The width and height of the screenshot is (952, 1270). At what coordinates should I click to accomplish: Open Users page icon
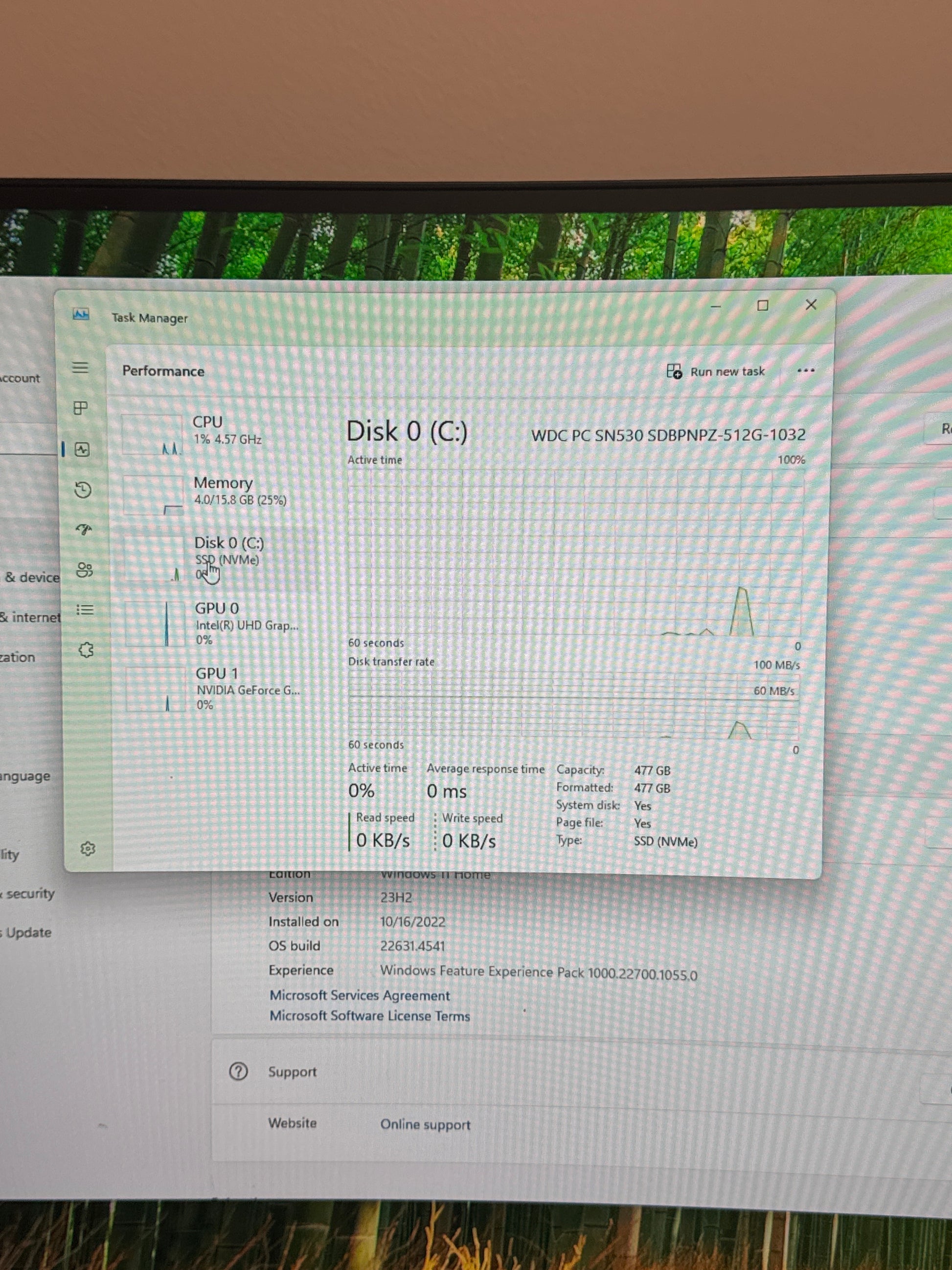(x=84, y=570)
